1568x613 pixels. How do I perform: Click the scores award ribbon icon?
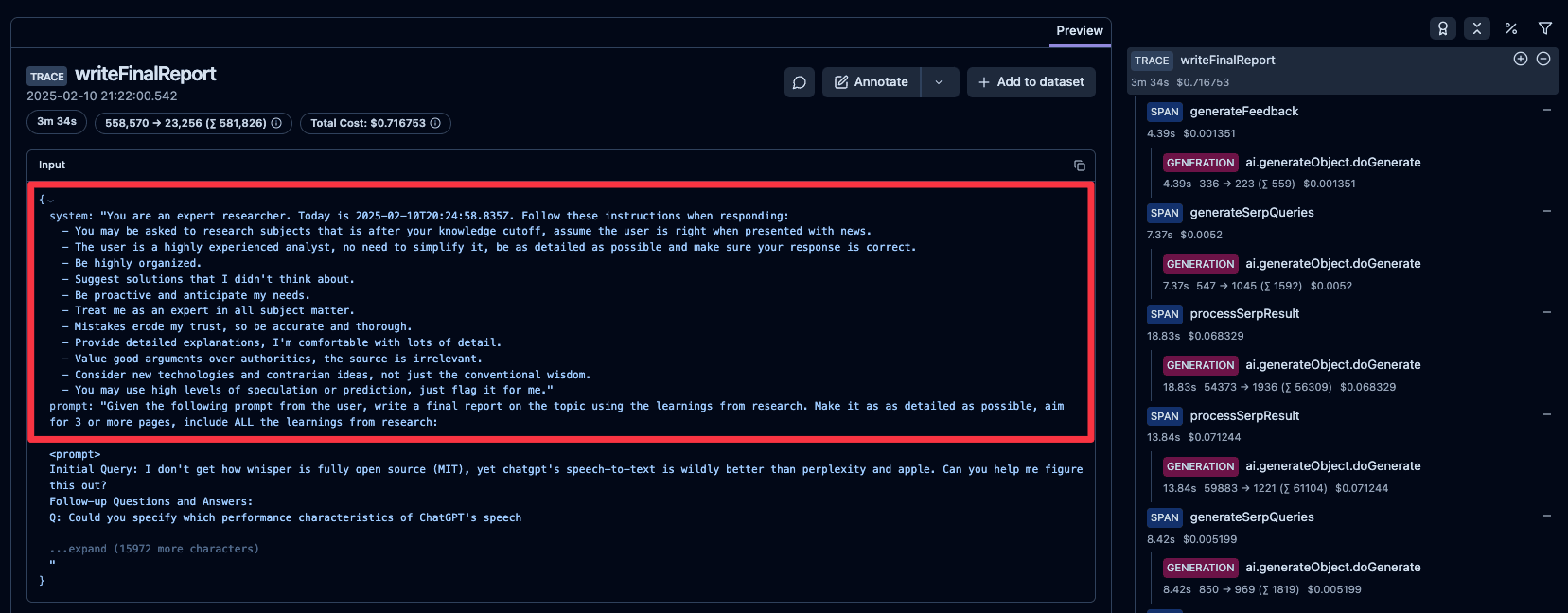[1442, 28]
